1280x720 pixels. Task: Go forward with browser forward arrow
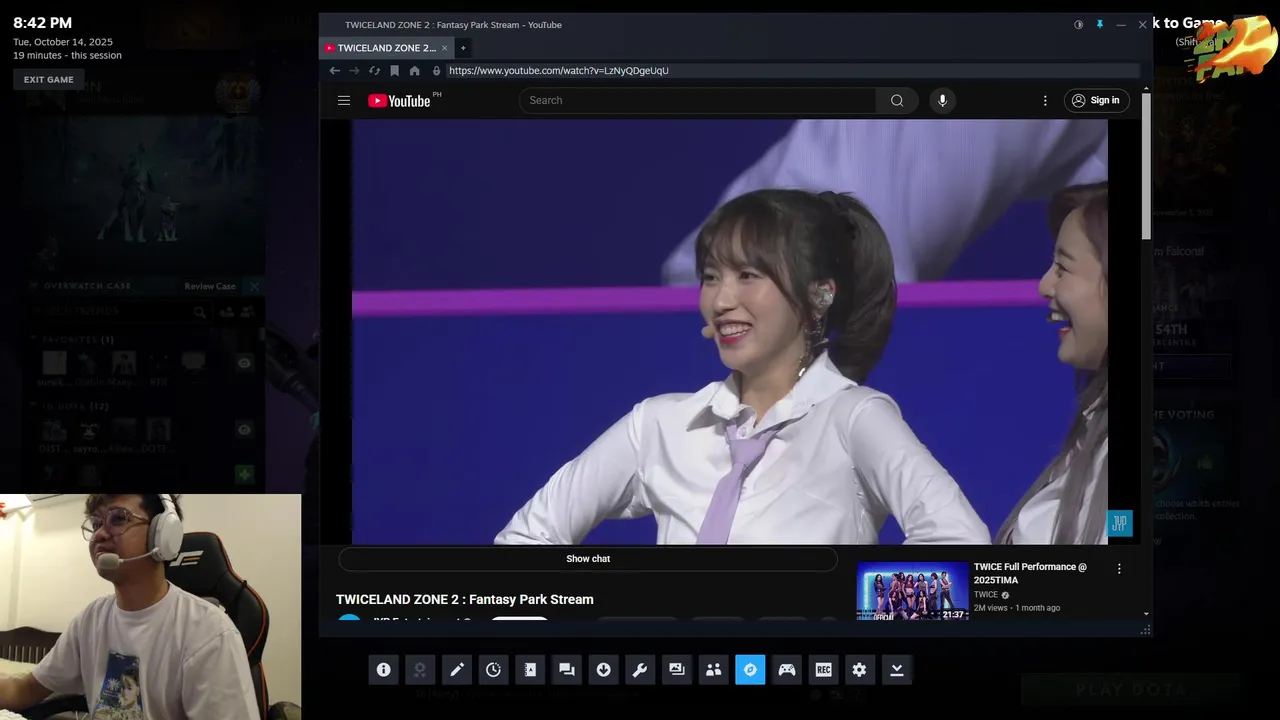pos(354,71)
